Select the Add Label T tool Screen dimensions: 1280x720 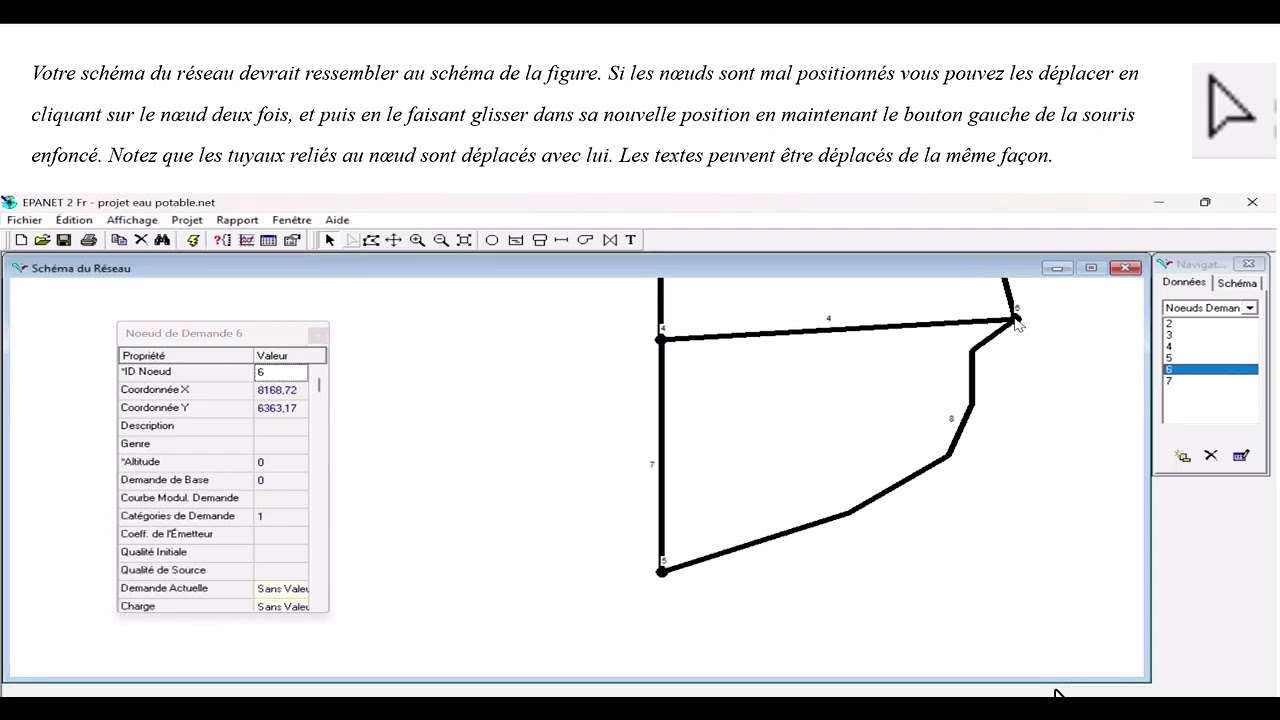(631, 240)
